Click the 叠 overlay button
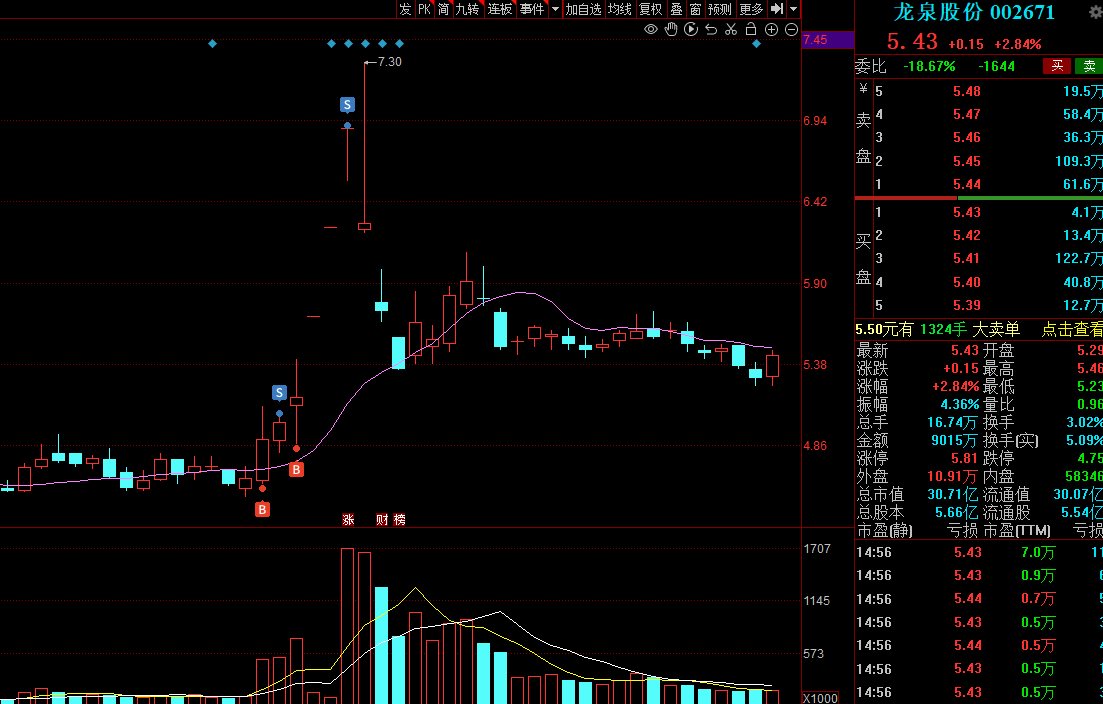This screenshot has width=1103, height=704. pos(676,8)
